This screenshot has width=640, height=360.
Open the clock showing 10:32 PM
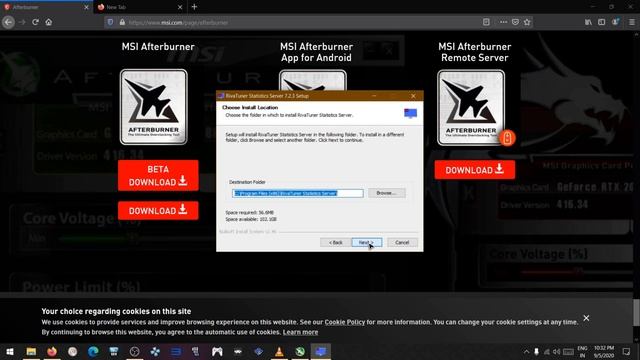[604, 351]
